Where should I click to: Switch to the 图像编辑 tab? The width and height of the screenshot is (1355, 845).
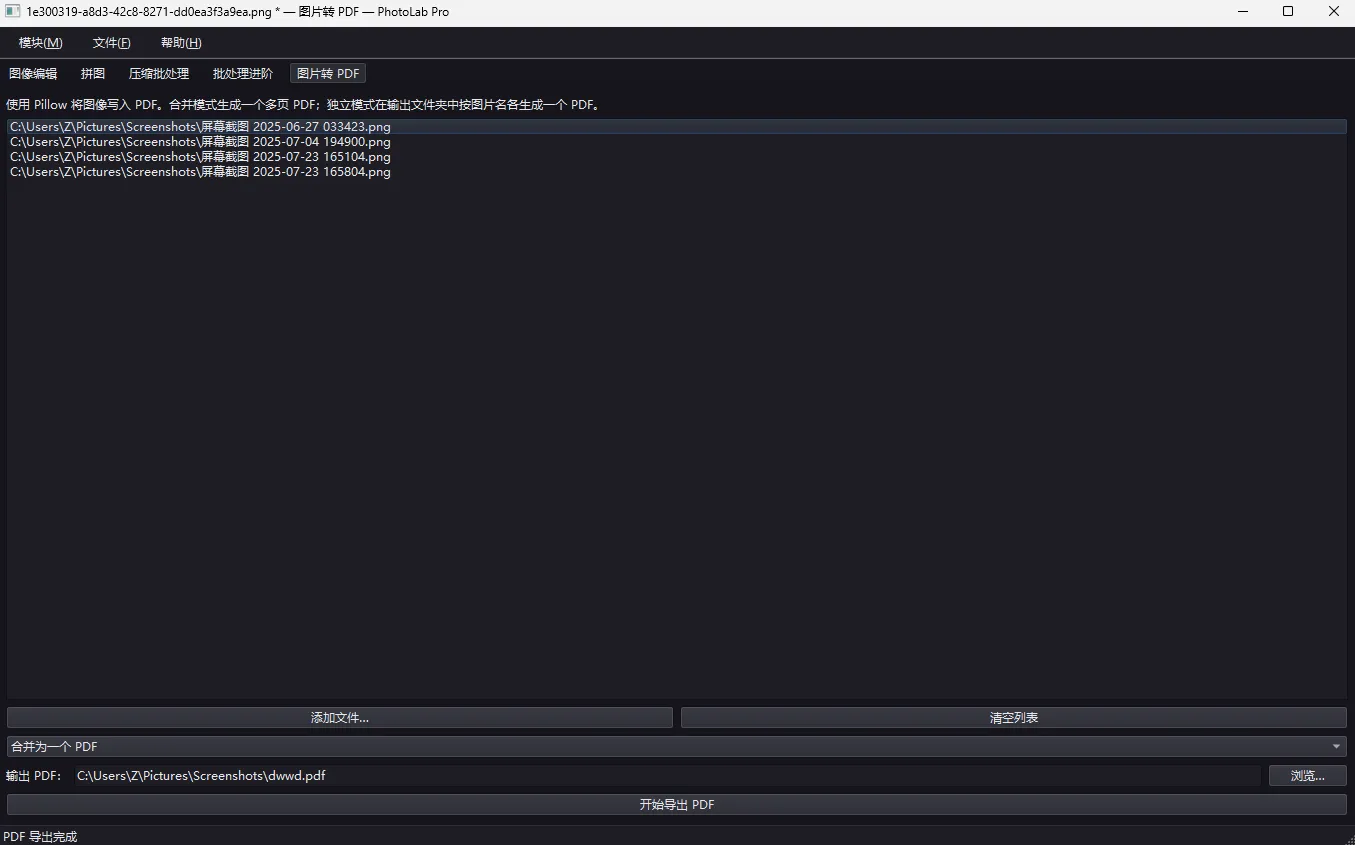click(x=33, y=74)
